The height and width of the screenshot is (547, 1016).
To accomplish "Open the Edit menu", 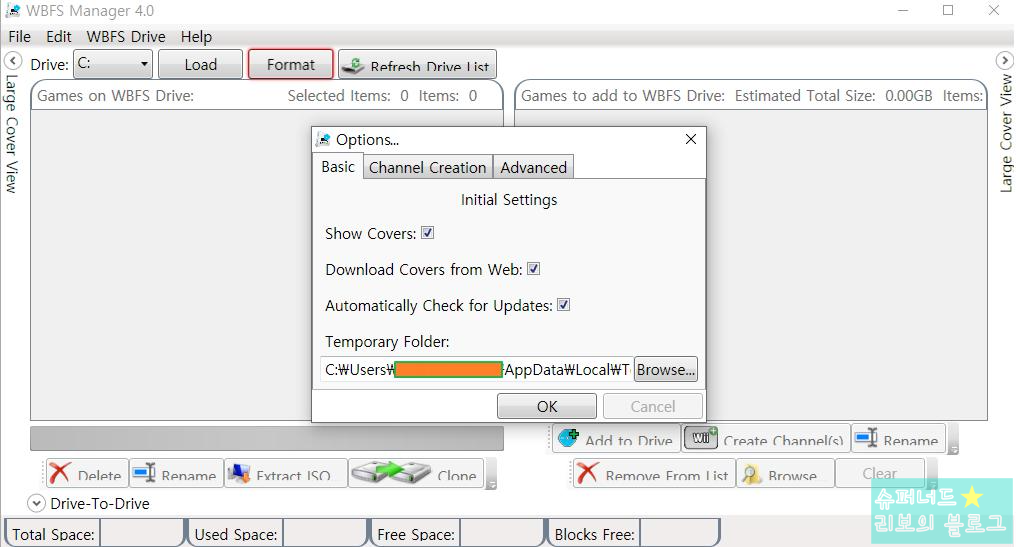I will (x=58, y=37).
